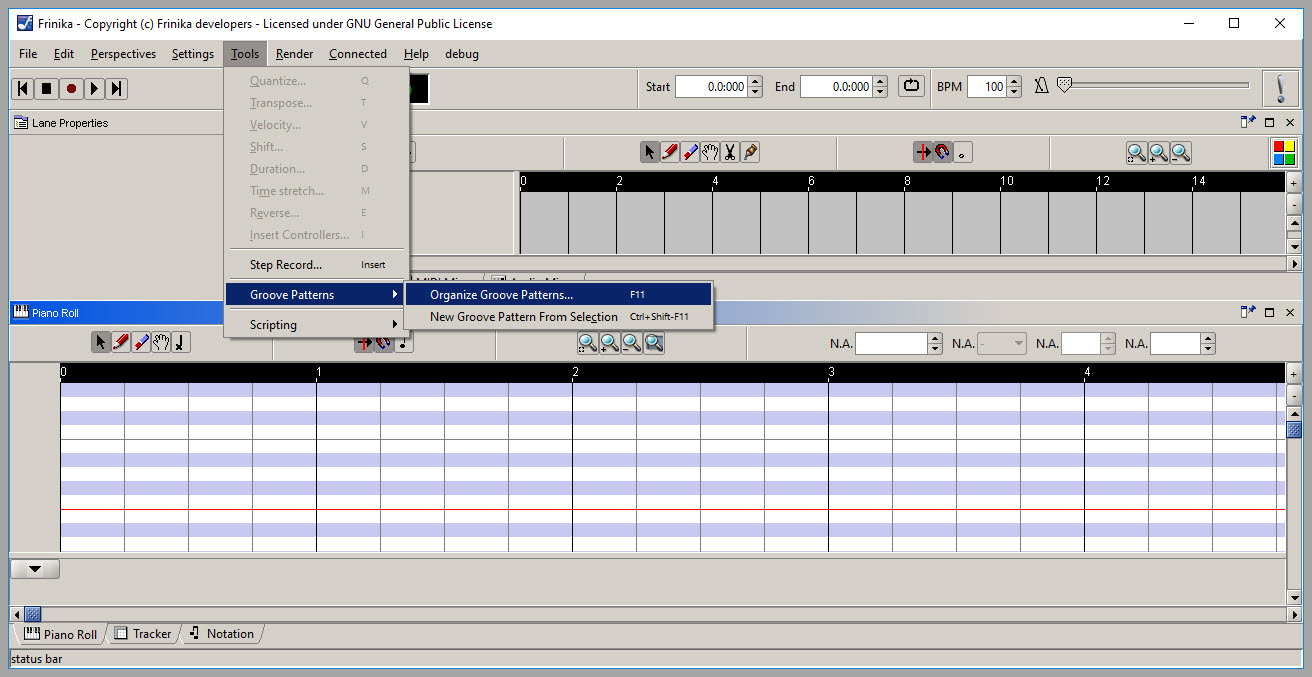The width and height of the screenshot is (1312, 677).
Task: Click the tempo slider handle
Action: [x=1064, y=85]
